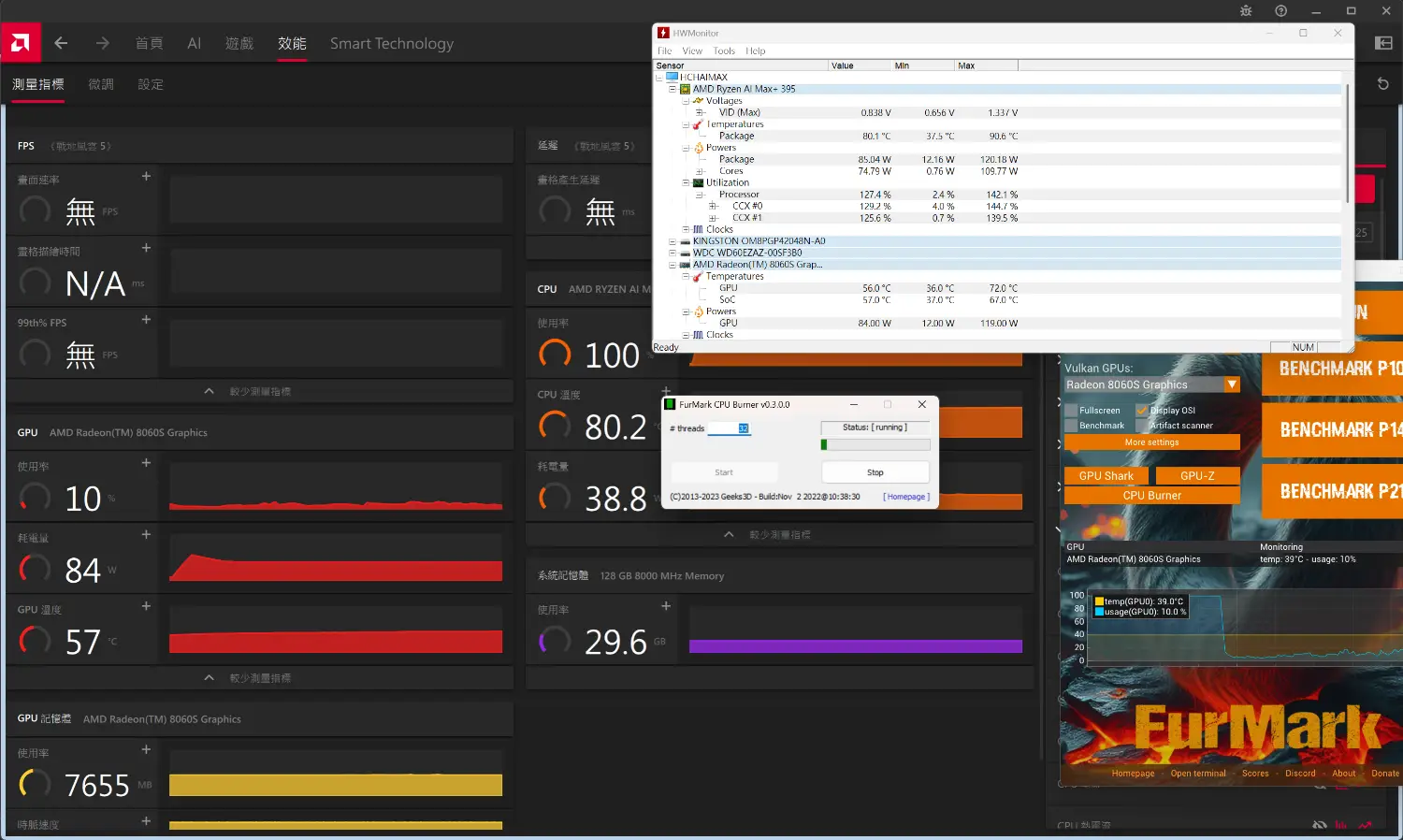Click the trend line icon at bottom right

pyautogui.click(x=1366, y=826)
